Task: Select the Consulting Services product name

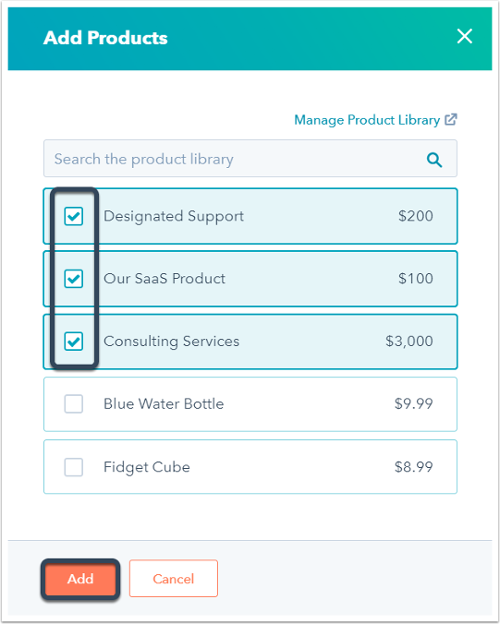Action: click(172, 341)
